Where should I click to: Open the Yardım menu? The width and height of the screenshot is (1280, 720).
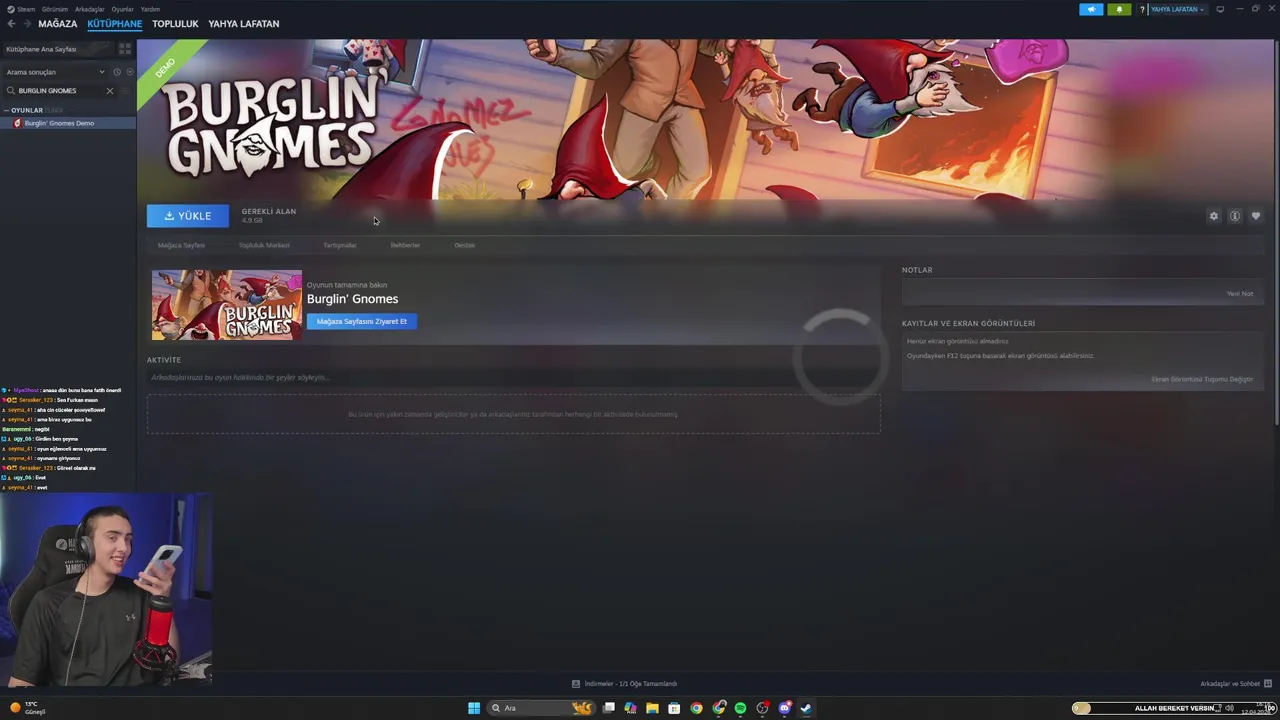click(150, 9)
